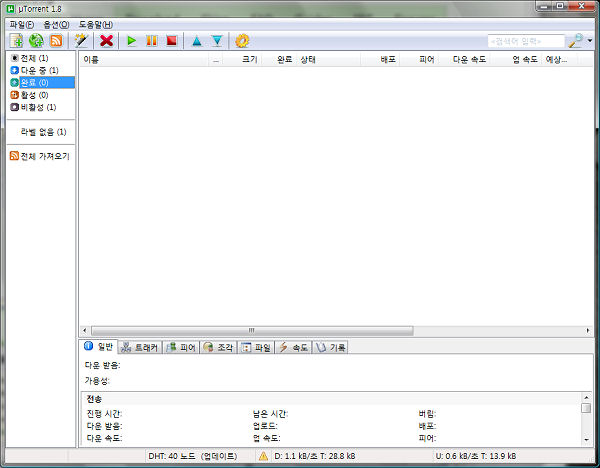The width and height of the screenshot is (600, 468).
Task: Click the 업 속도 column header
Action: (516, 60)
